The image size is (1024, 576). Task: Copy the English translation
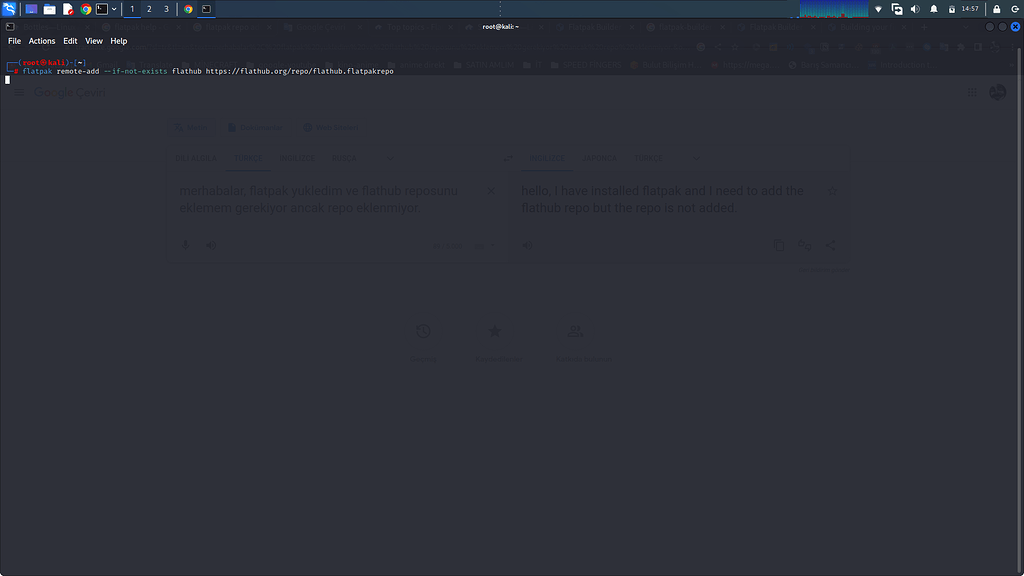click(x=779, y=245)
